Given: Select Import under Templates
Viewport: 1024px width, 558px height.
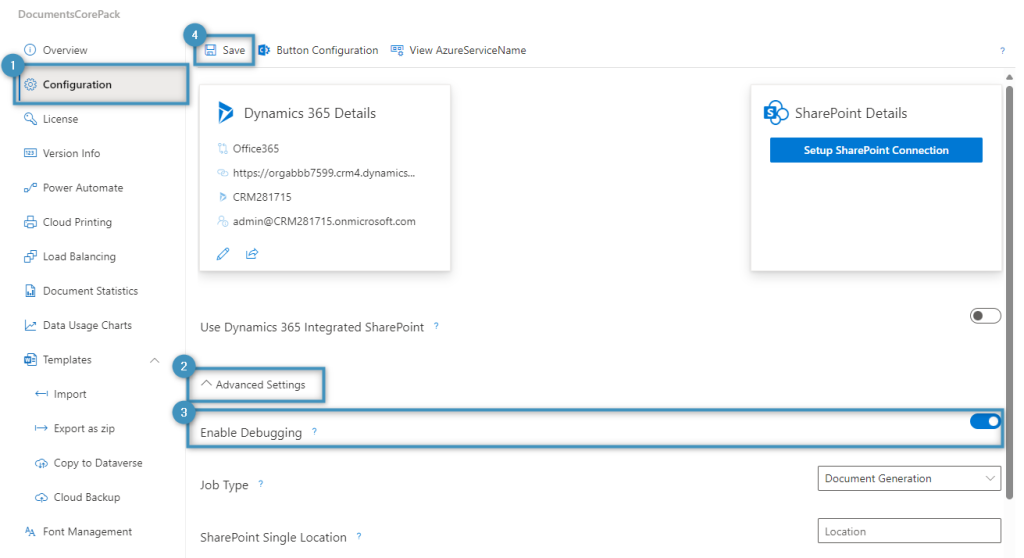Looking at the screenshot, I should [70, 394].
